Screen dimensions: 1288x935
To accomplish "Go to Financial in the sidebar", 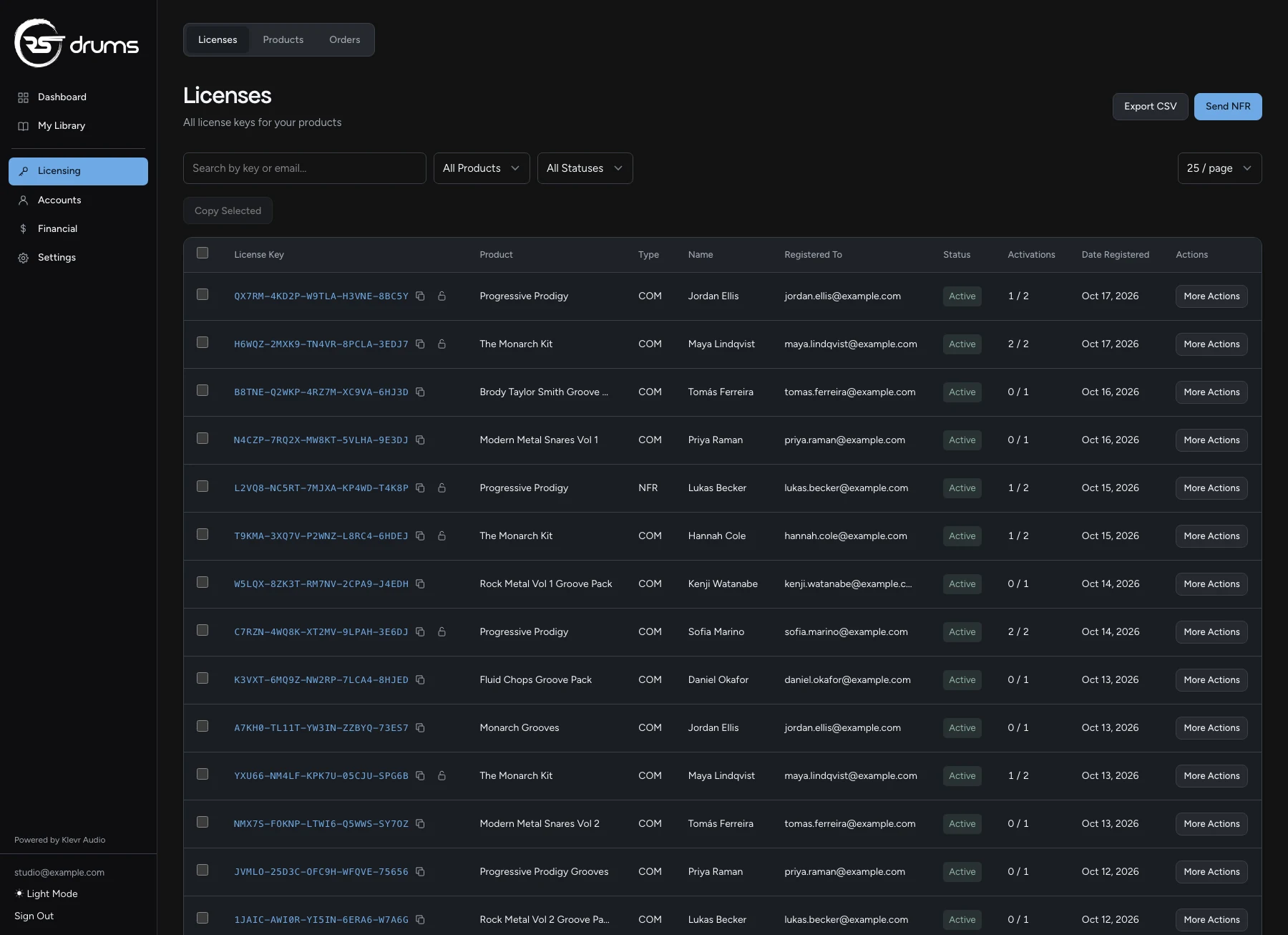I will tap(78, 229).
